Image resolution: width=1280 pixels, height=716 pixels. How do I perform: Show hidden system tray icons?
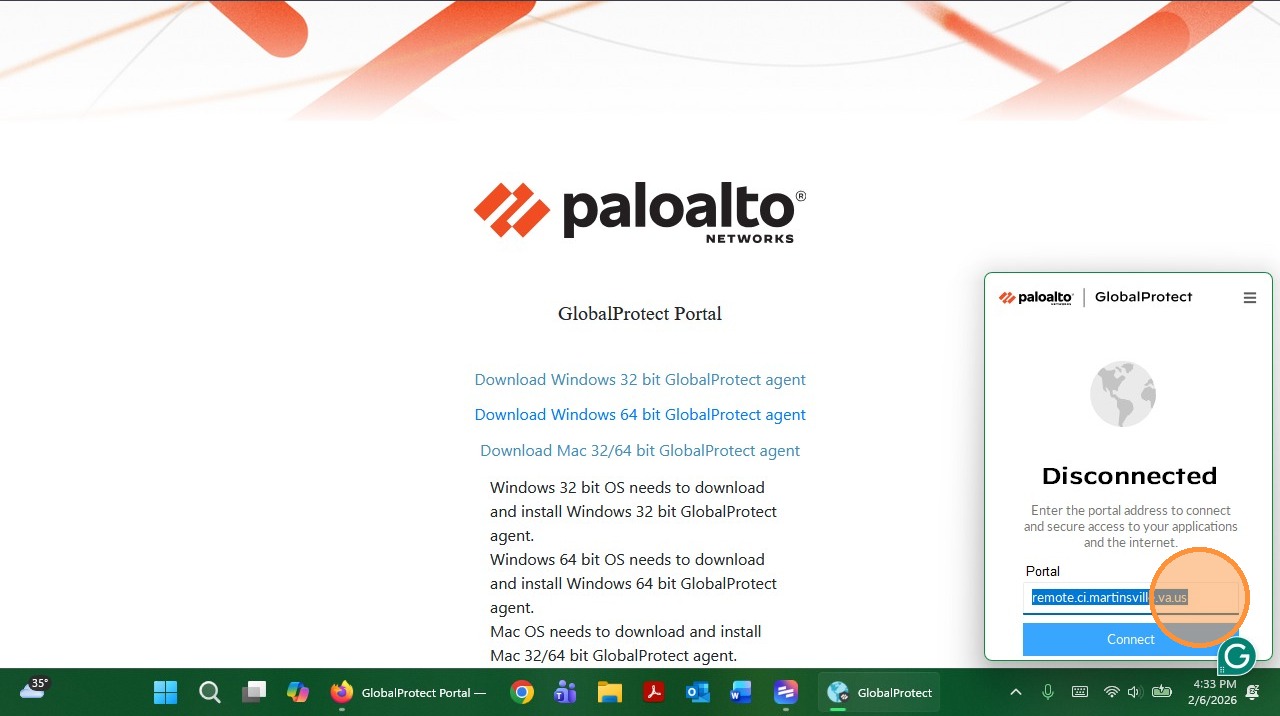pos(1016,692)
